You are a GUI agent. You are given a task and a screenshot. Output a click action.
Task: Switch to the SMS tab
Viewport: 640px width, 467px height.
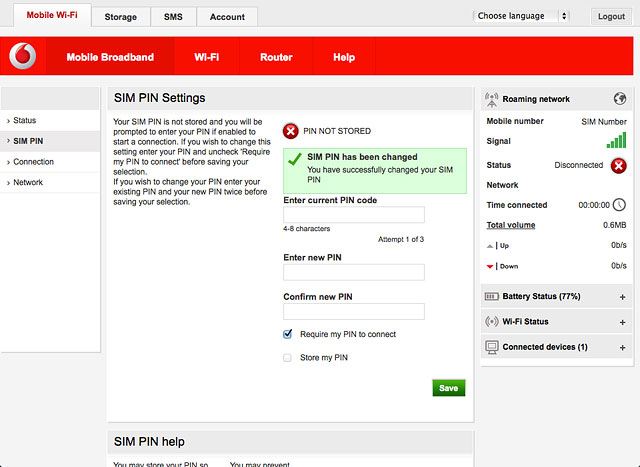pyautogui.click(x=173, y=17)
